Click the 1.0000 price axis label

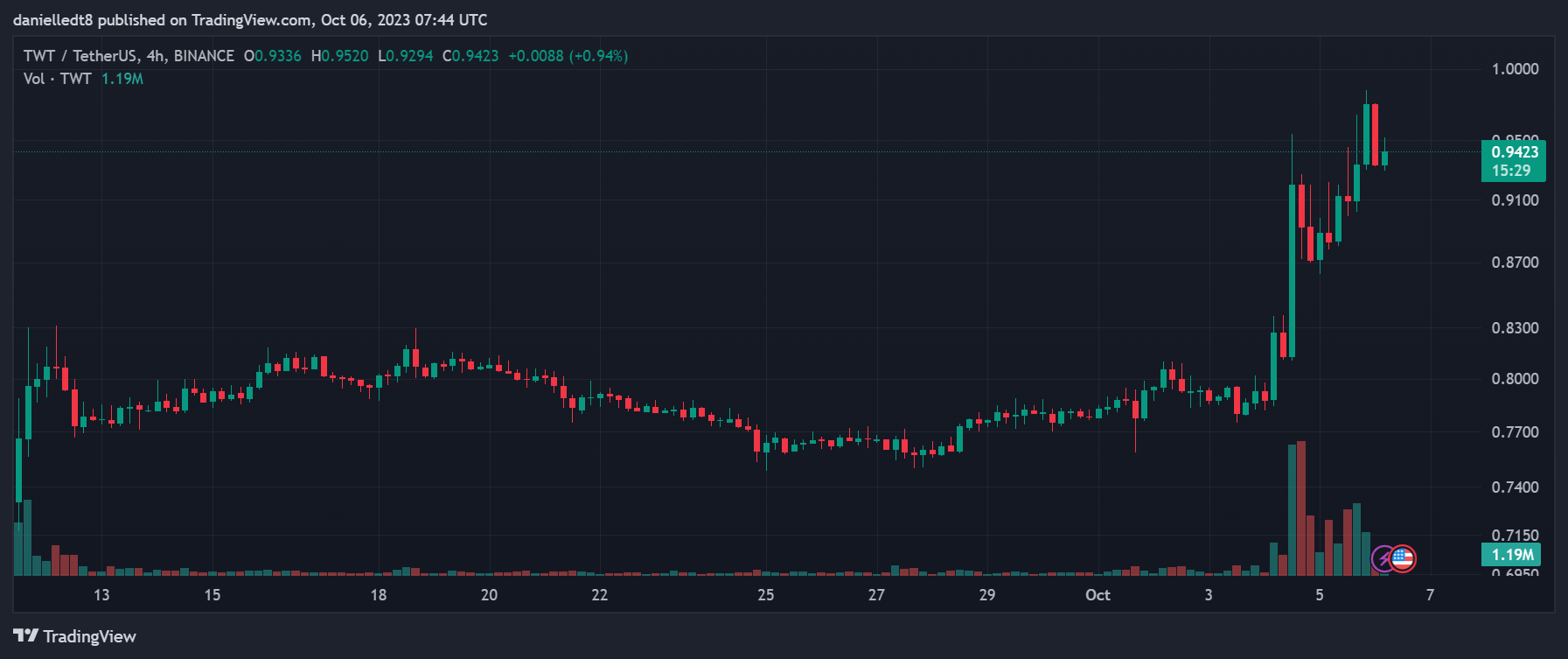click(1515, 69)
